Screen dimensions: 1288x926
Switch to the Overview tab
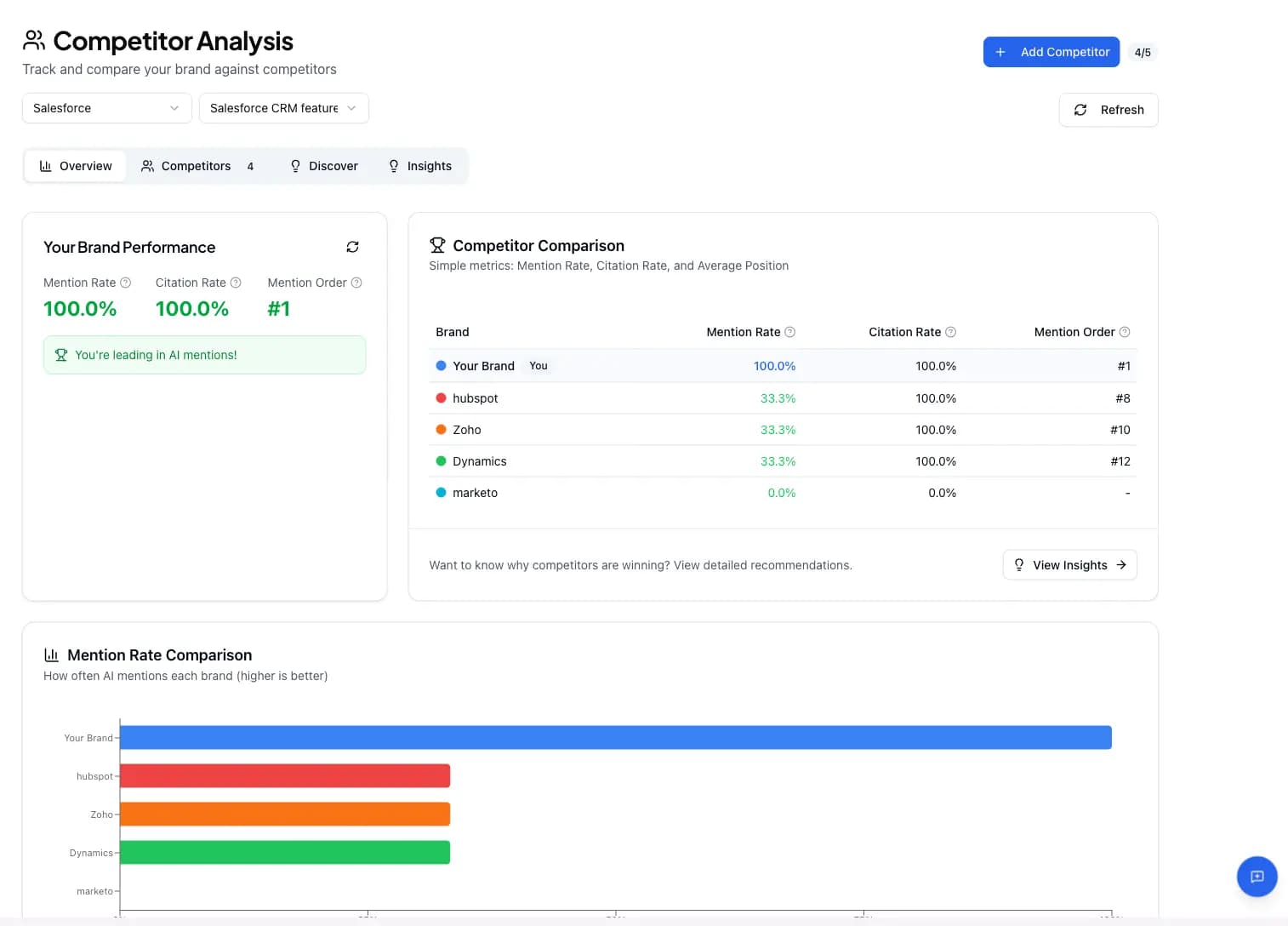click(76, 166)
